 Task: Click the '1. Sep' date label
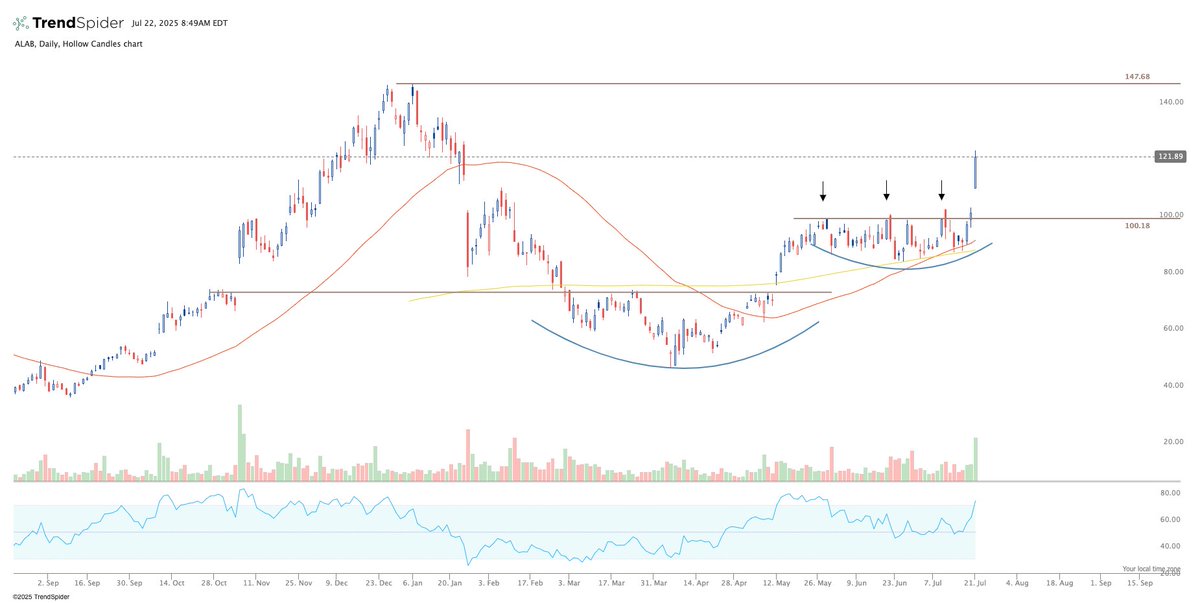pyautogui.click(x=1101, y=581)
